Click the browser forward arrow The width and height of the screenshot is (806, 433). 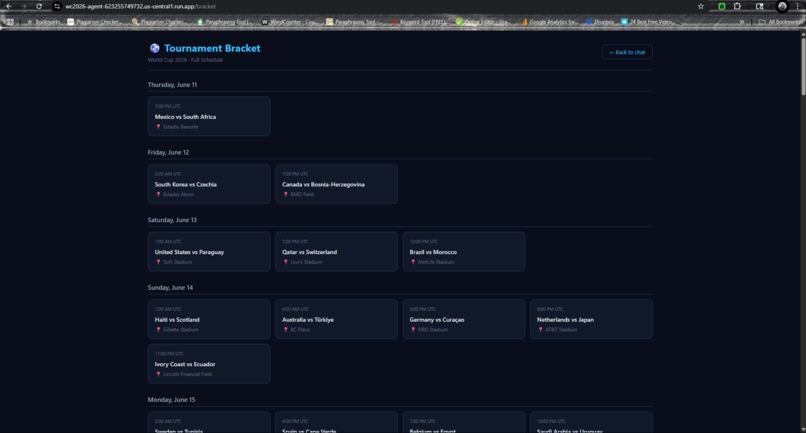pyautogui.click(x=23, y=6)
